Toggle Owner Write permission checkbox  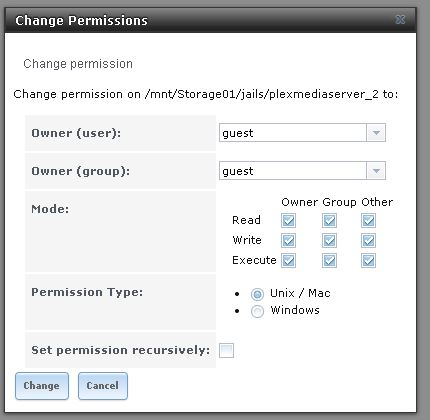288,240
